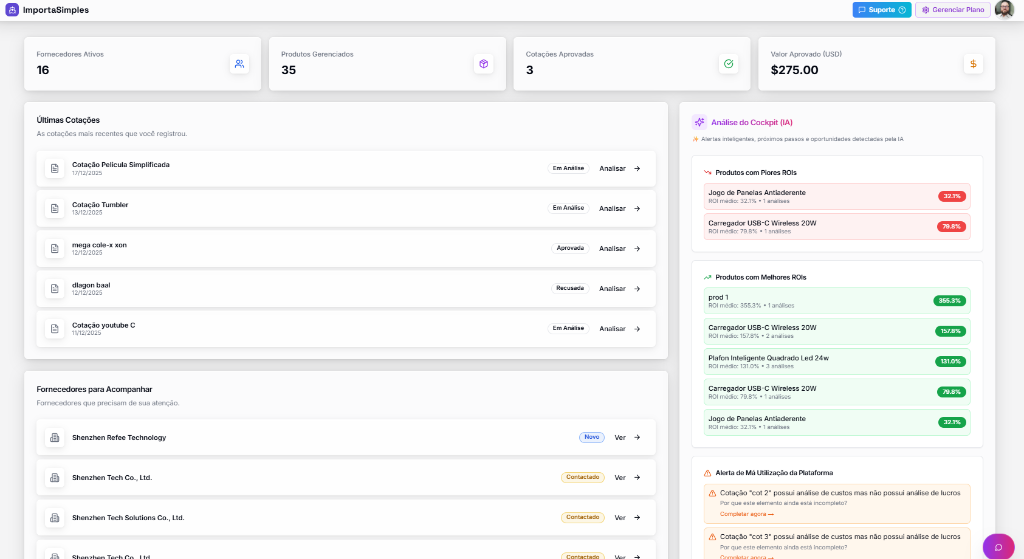1024x559 pixels.
Task: Click the red 79.8% ROI badge
Action: click(952, 227)
